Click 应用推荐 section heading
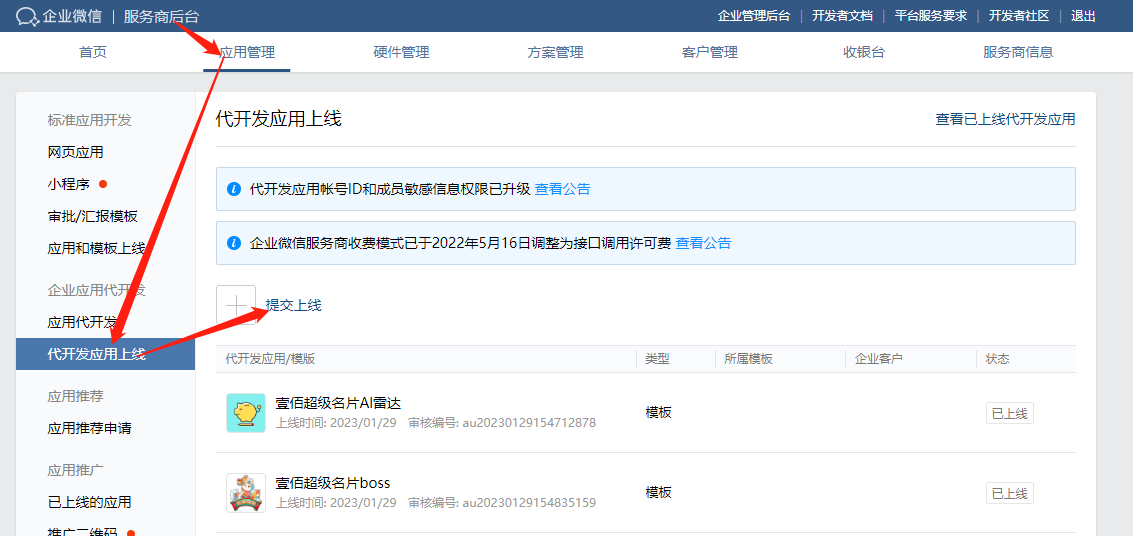The height and width of the screenshot is (536, 1133). pos(75,396)
